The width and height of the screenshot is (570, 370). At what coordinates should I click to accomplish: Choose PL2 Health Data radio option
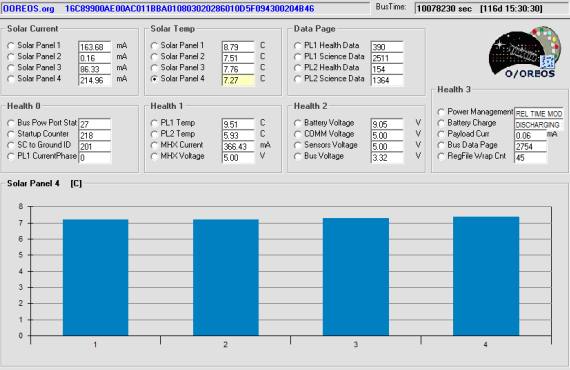[x=297, y=68]
